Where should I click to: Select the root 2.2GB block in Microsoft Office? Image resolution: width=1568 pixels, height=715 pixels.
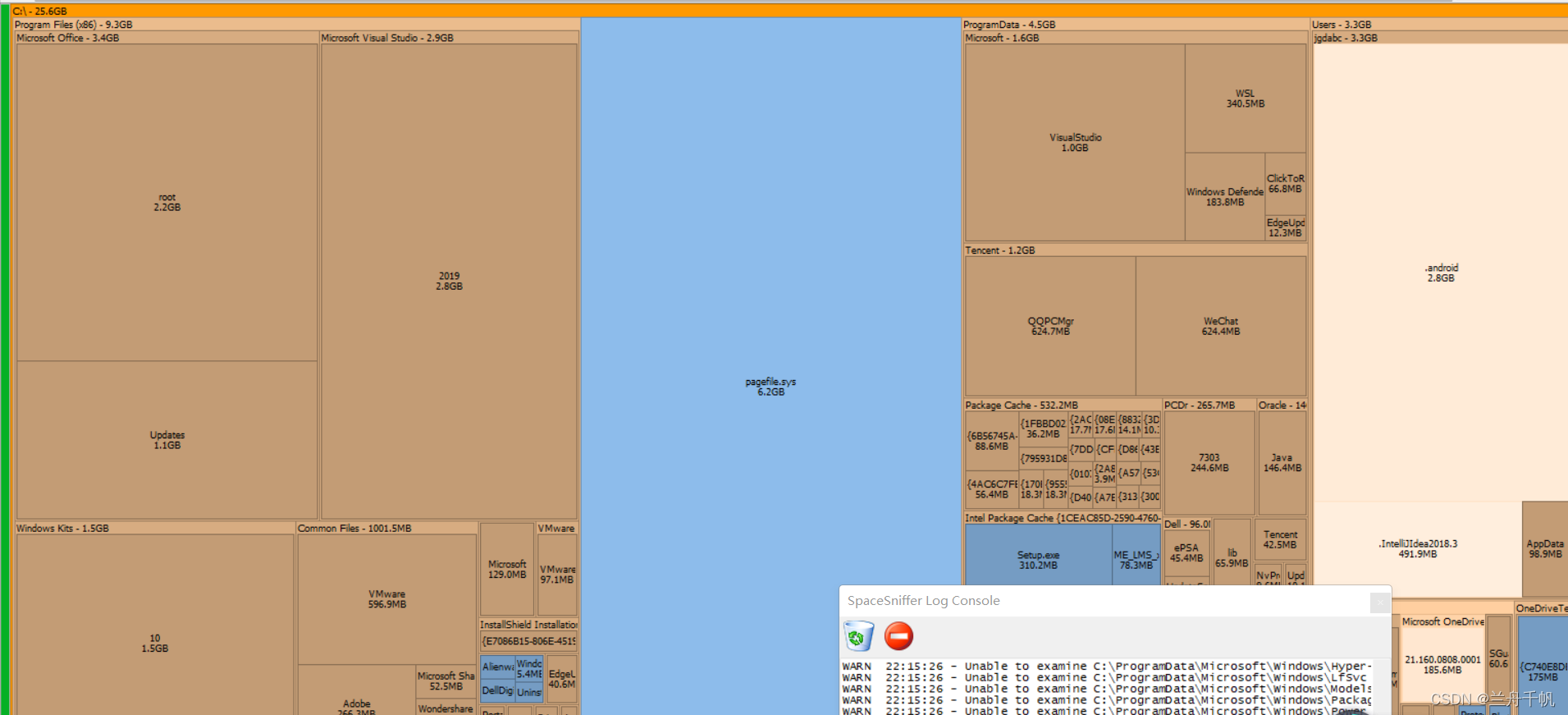(x=167, y=203)
